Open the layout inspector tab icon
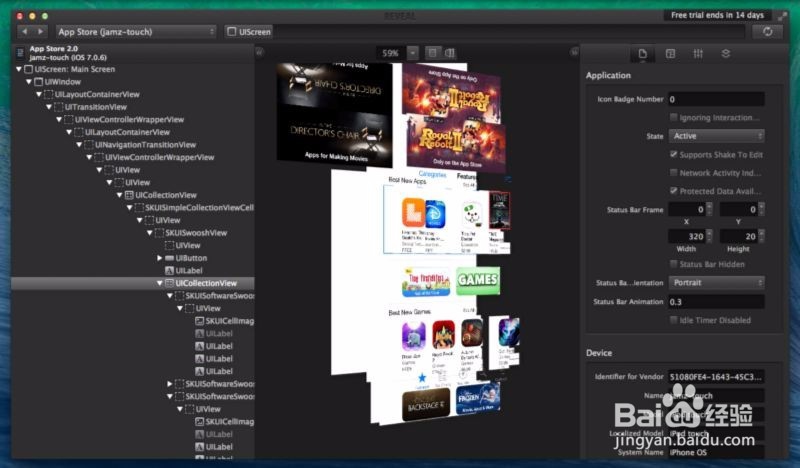Screen dimensions: 800x468 pyautogui.click(x=670, y=54)
